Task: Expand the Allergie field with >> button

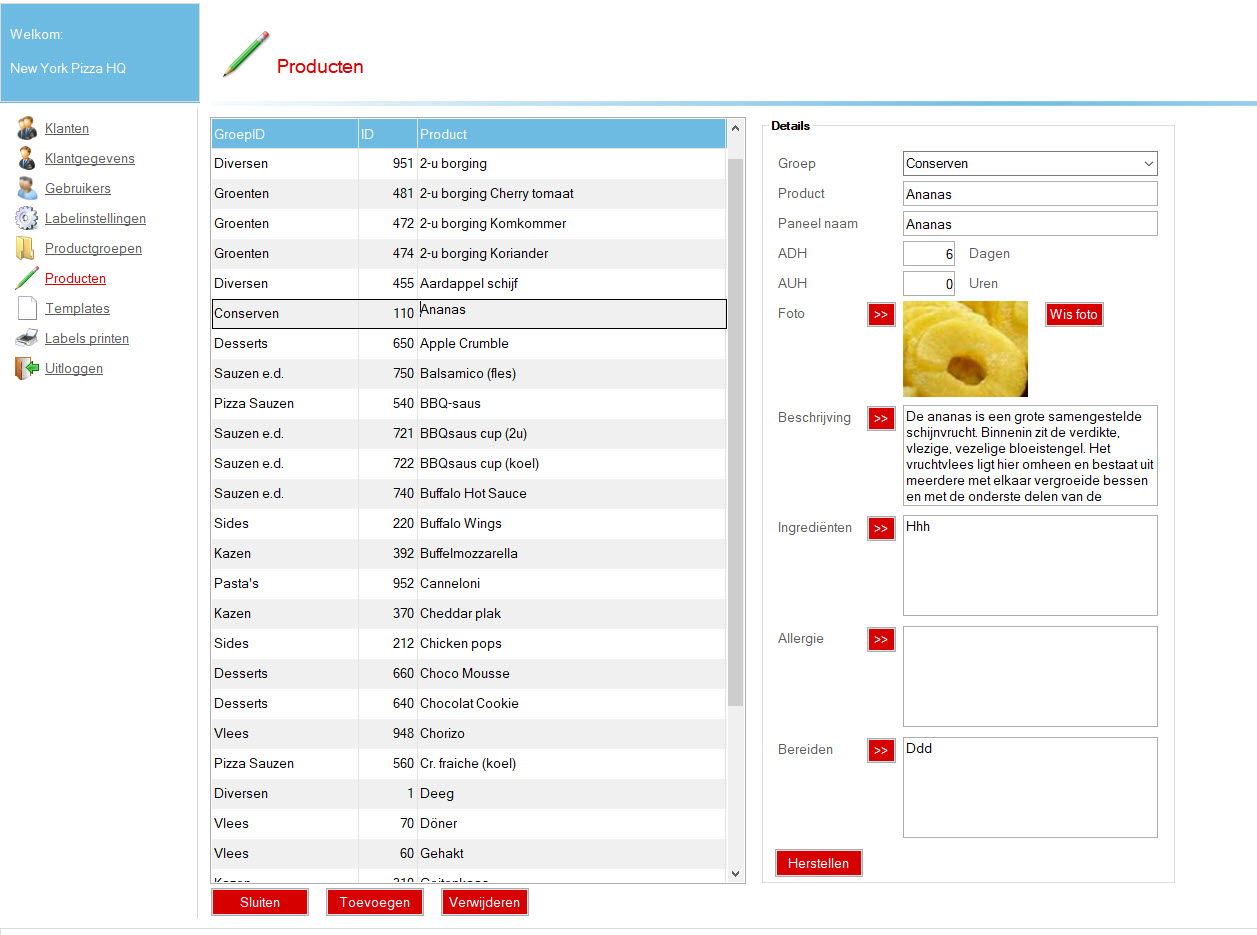Action: (x=881, y=639)
